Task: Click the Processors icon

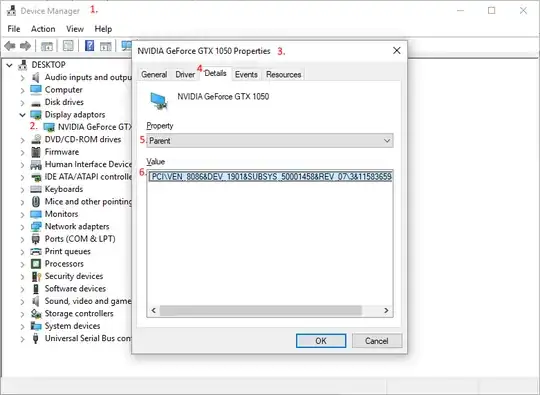Action: [36, 264]
